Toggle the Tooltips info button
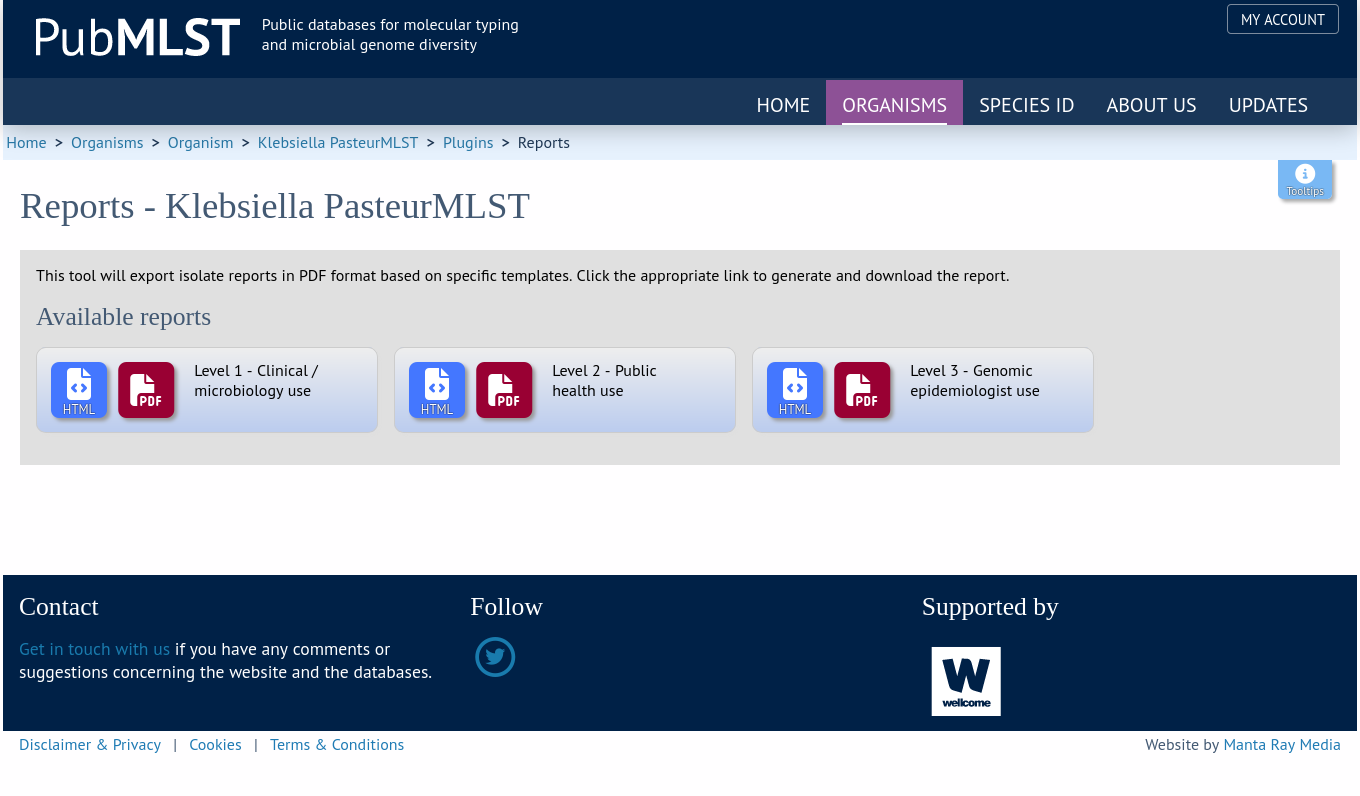Viewport: 1360px width, 796px height. pos(1305,179)
